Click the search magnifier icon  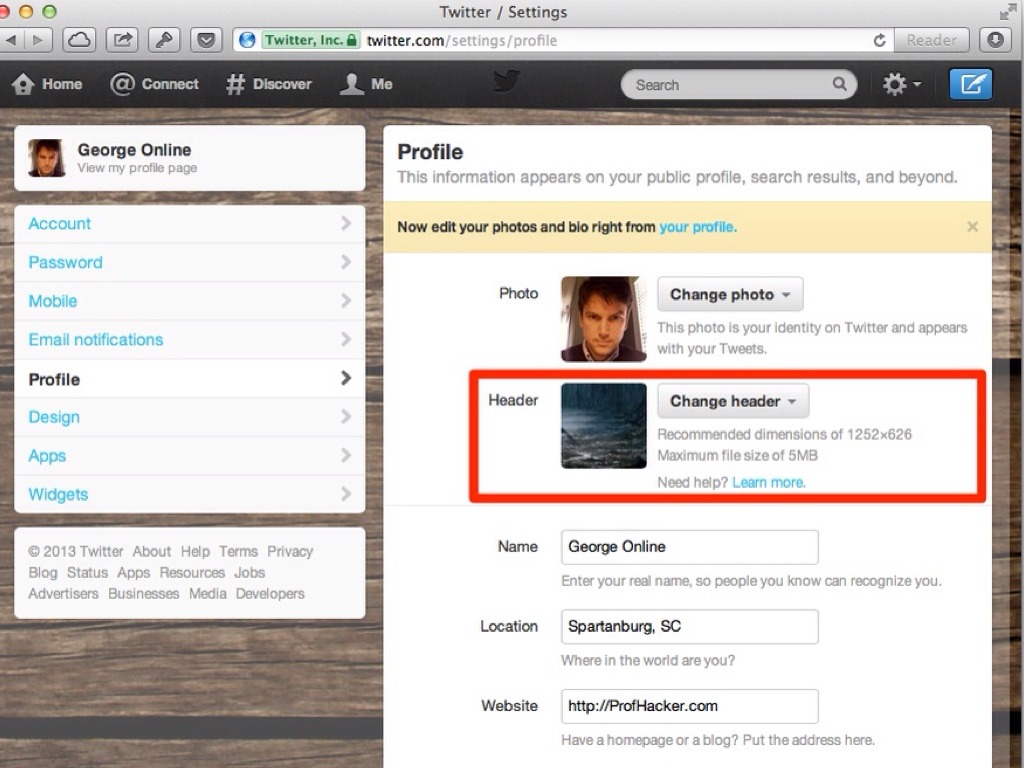pyautogui.click(x=840, y=85)
